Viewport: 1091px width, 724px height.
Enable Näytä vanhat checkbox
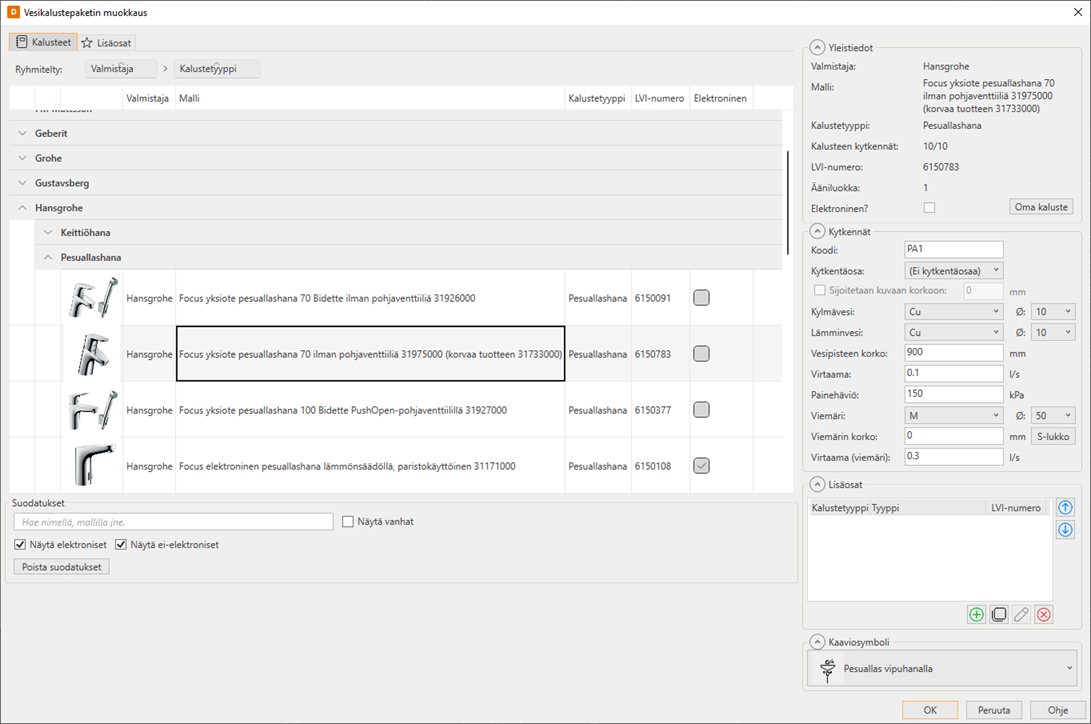click(x=348, y=522)
